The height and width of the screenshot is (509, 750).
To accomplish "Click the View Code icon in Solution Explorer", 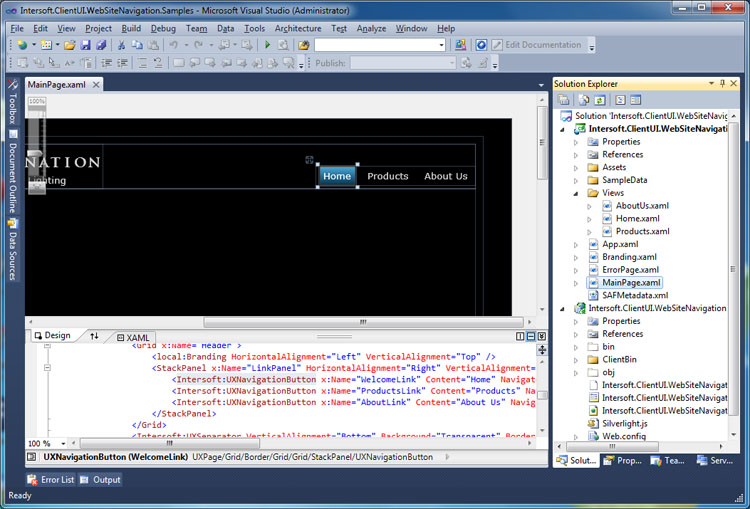I will click(x=620, y=100).
